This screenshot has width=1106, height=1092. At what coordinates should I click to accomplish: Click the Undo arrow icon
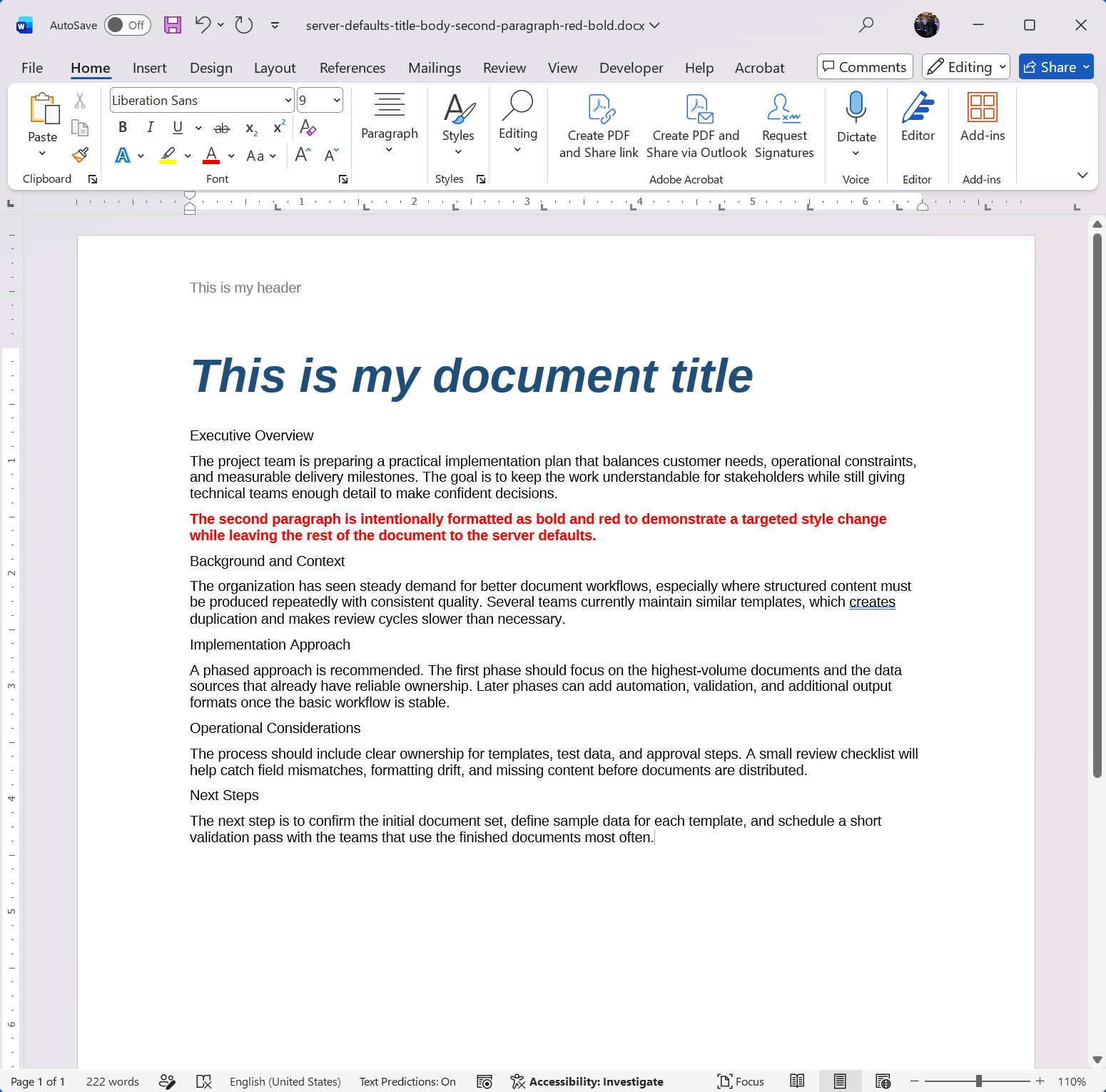pos(203,25)
